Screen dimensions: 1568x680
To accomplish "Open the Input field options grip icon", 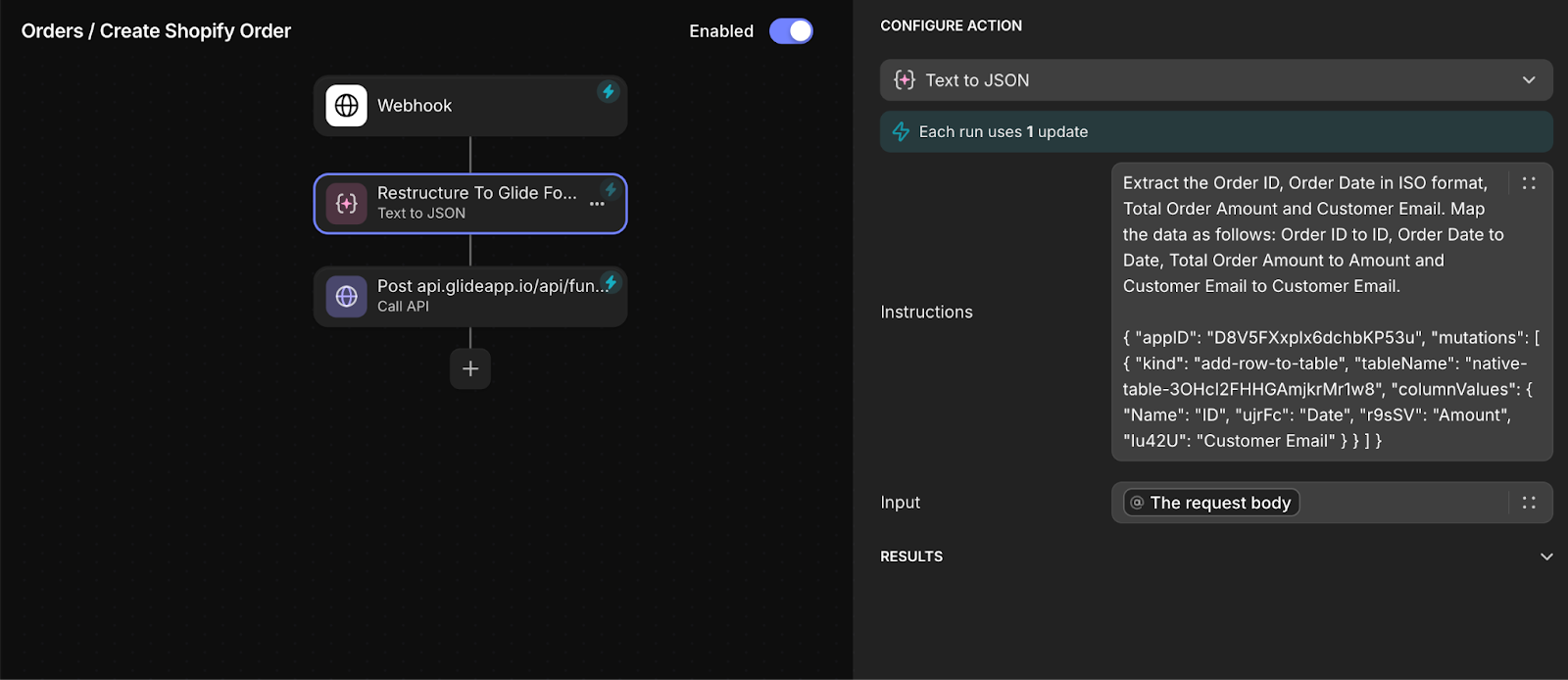I will tap(1529, 503).
